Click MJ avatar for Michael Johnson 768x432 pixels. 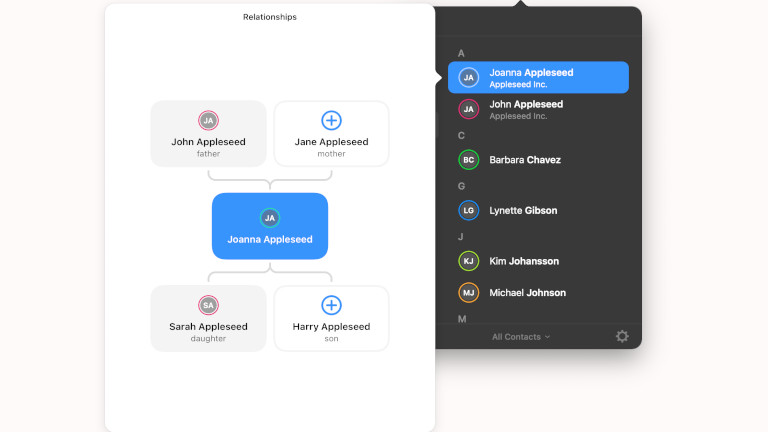pyautogui.click(x=468, y=293)
